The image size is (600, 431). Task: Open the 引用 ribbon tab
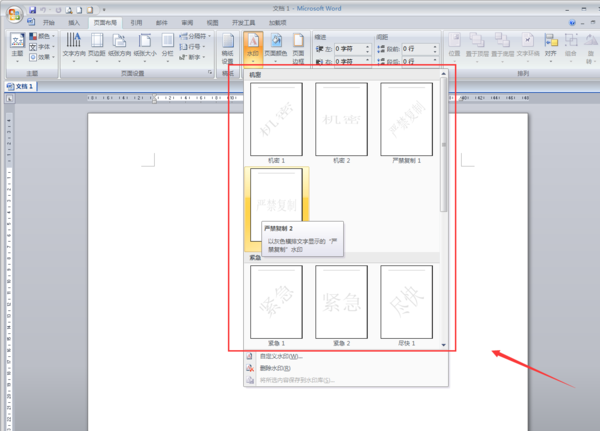(x=136, y=23)
